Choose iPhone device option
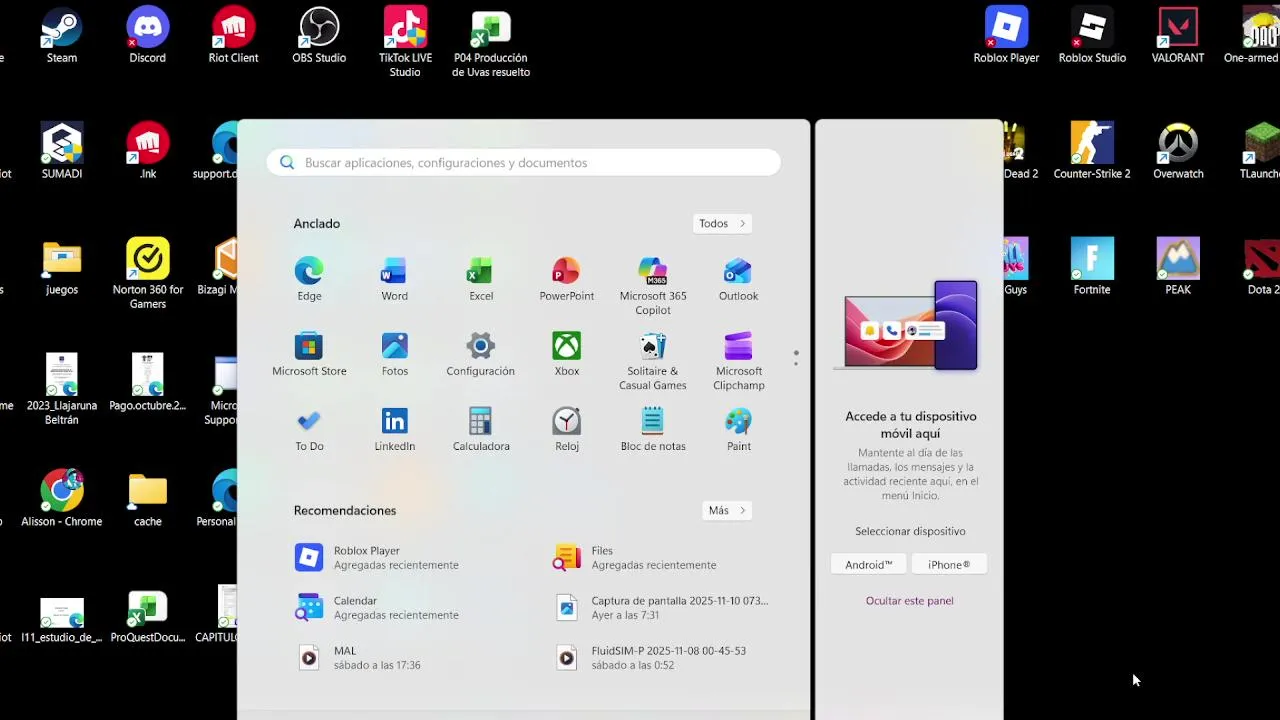 (949, 565)
